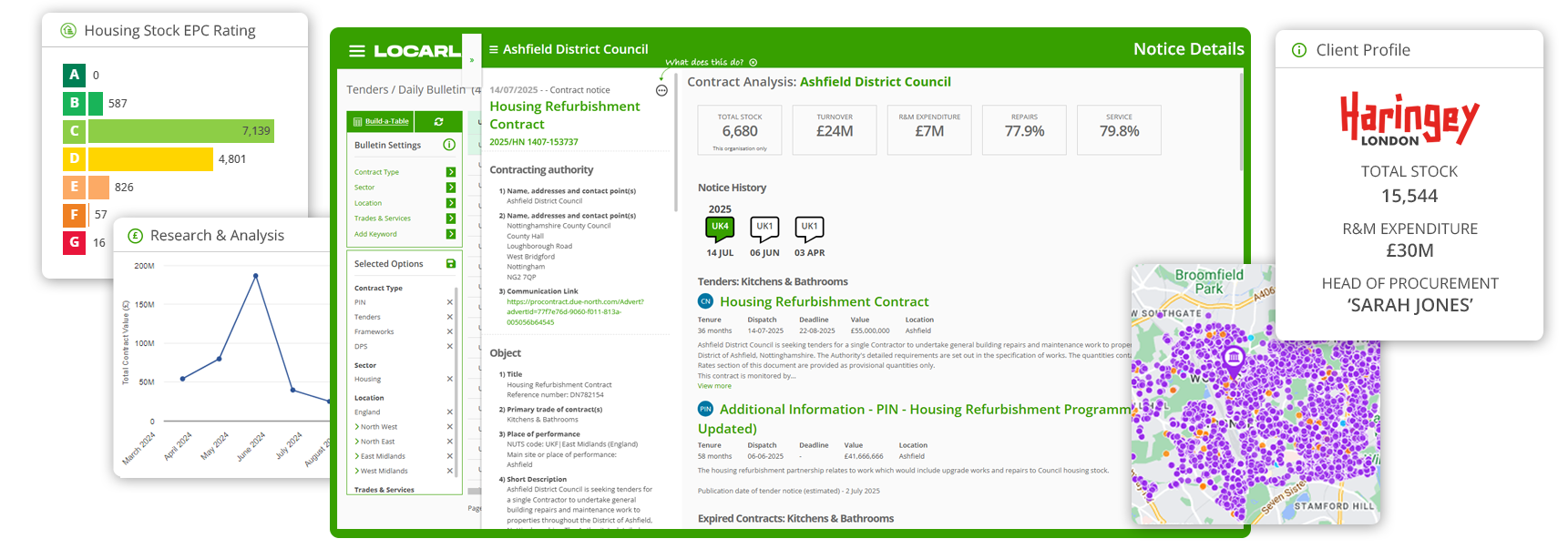Screen dimensions: 1568x549
Task: Click the council building pin on the map
Action: pyautogui.click(x=1234, y=359)
